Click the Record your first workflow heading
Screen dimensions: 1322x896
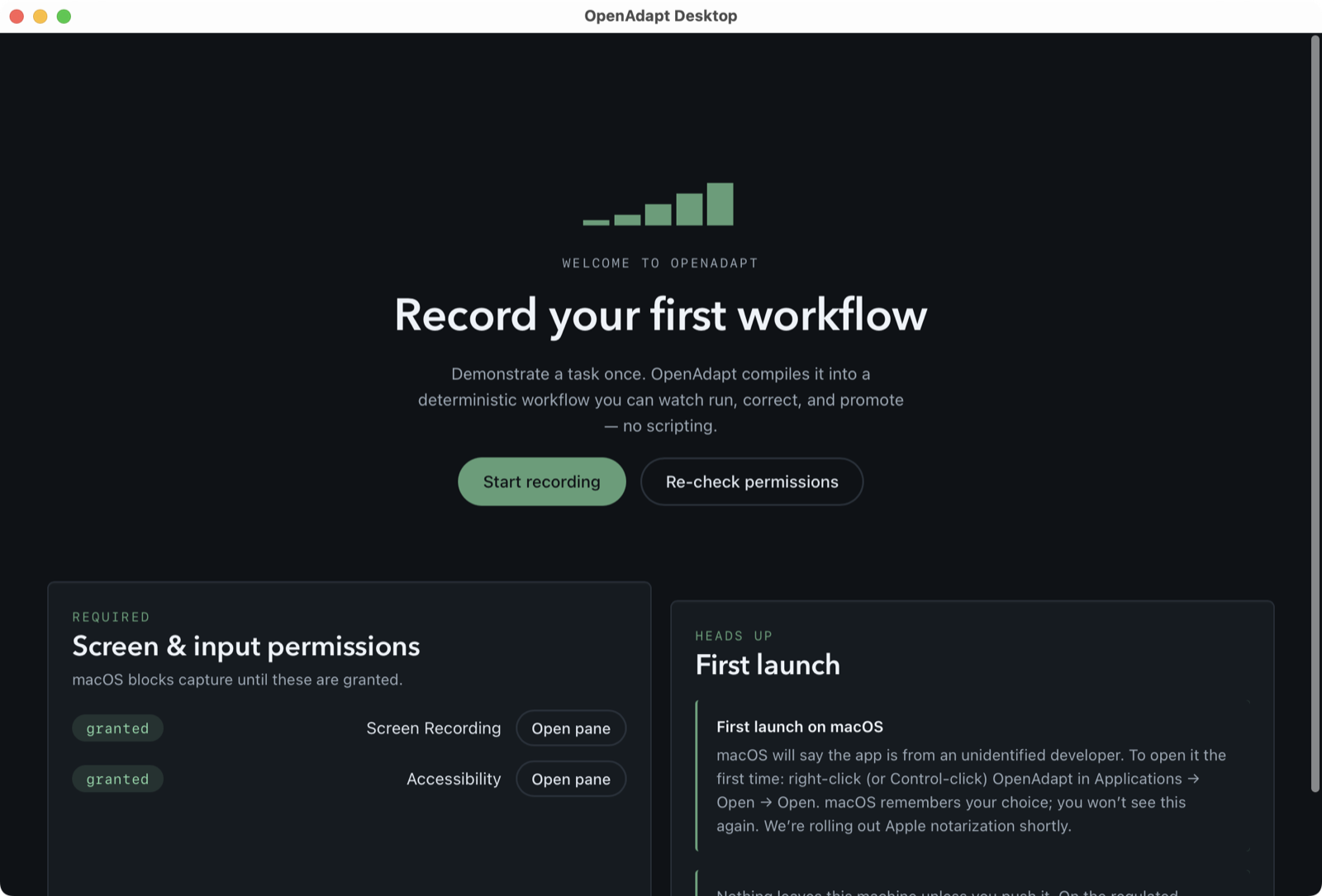(x=661, y=315)
